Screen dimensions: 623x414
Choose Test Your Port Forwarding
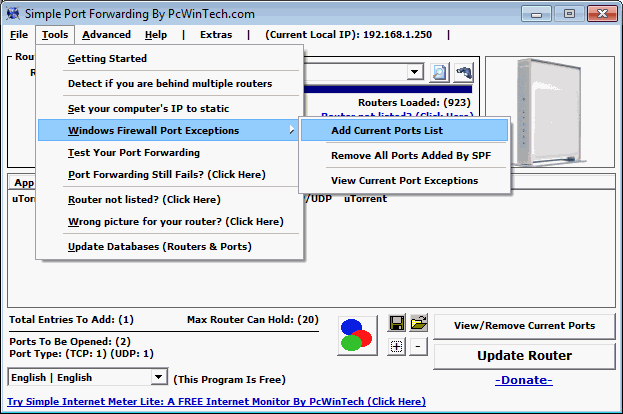[167, 153]
